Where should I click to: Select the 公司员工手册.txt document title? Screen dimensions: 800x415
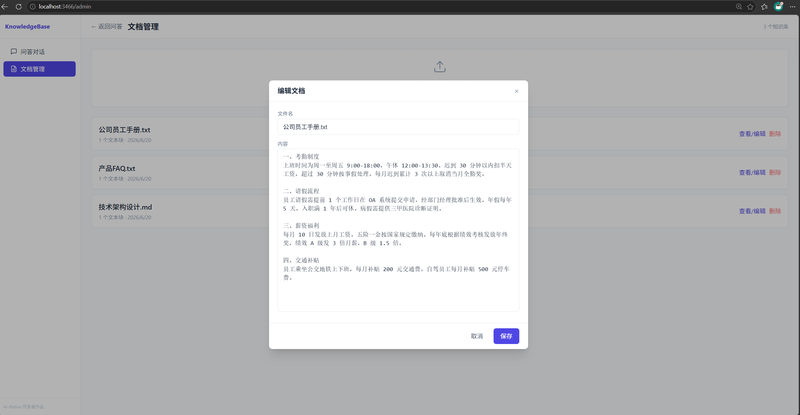124,130
